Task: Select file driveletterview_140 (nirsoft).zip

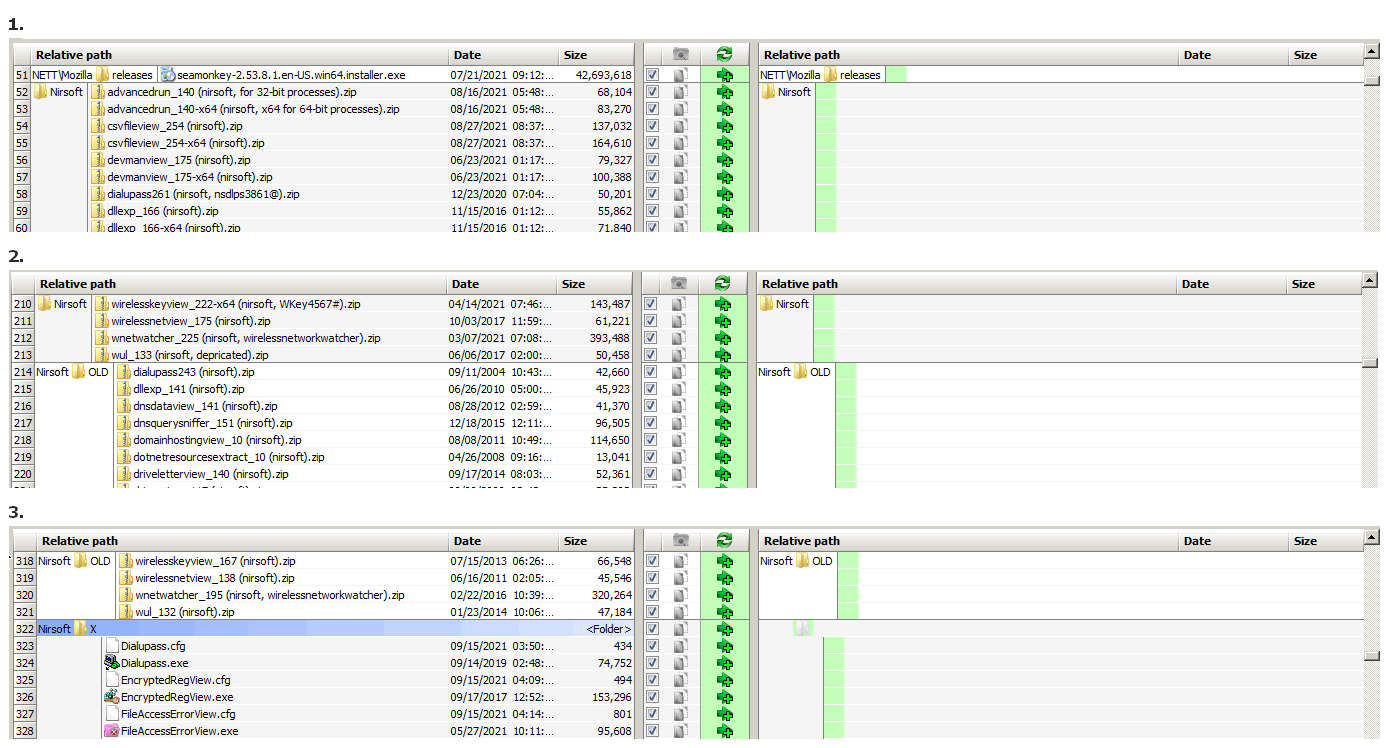Action: tap(210, 474)
